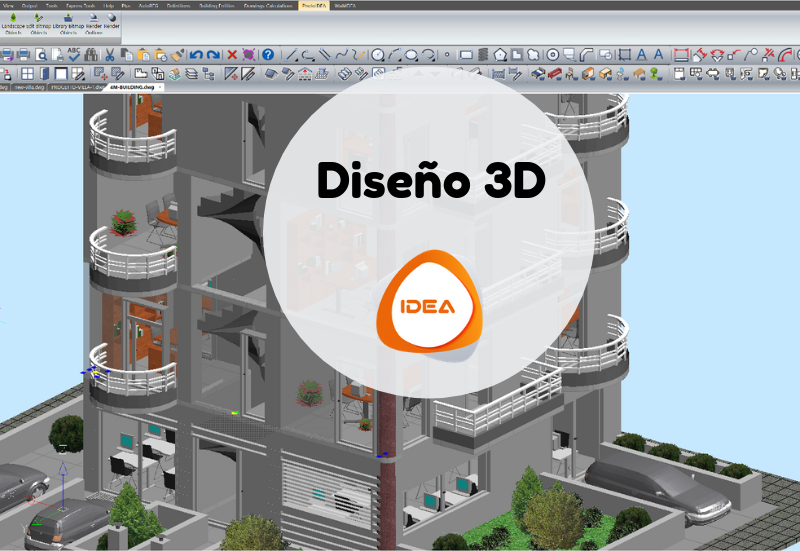
Task: Open the AutoBLD menu tab
Action: pos(148,6)
